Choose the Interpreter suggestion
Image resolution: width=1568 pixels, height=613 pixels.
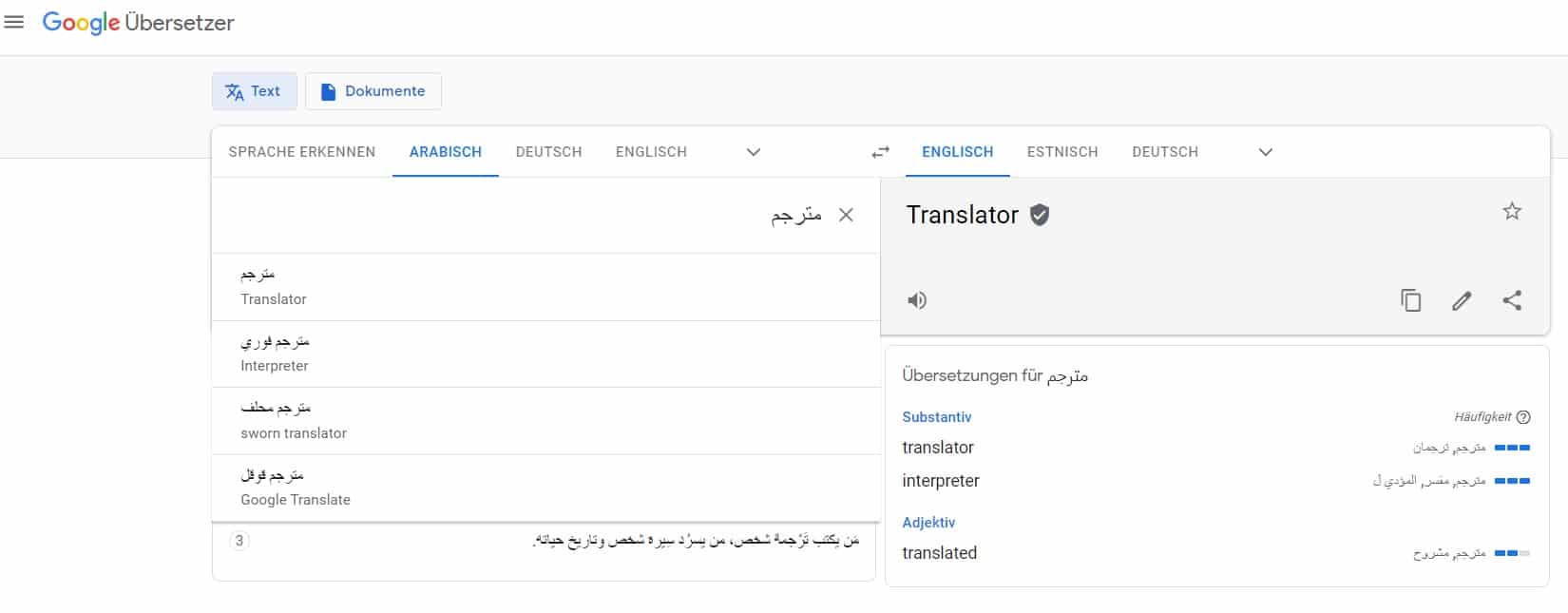coord(545,354)
